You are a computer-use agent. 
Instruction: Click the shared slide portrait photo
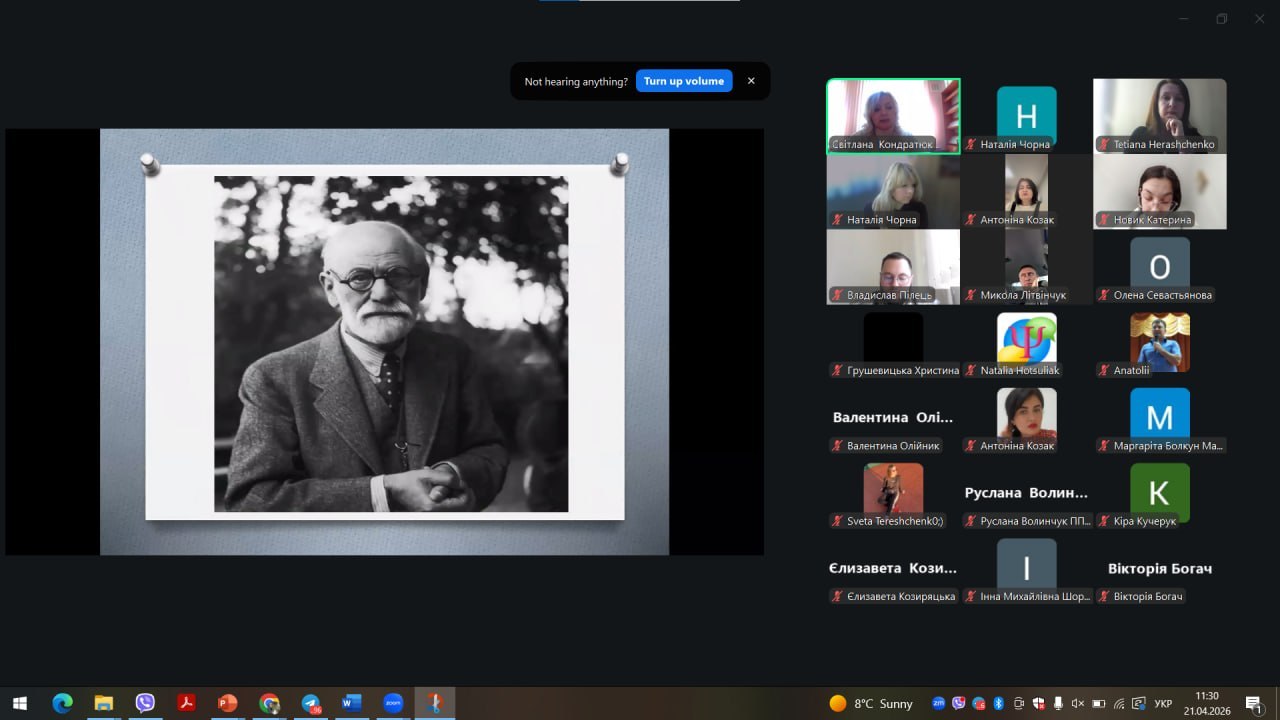coord(391,344)
